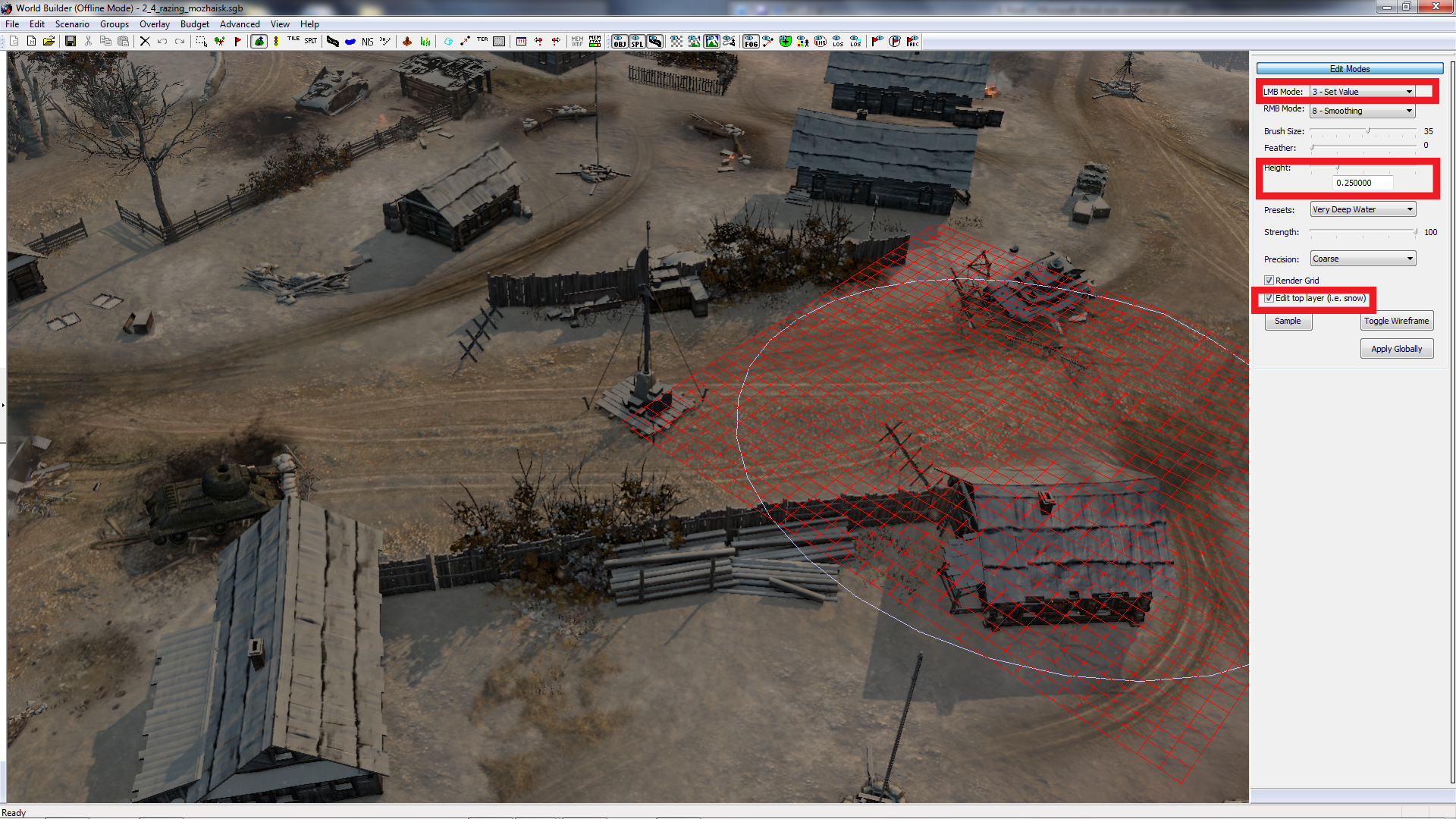Activate the terrain height editor icon
Image resolution: width=1456 pixels, height=819 pixels.
click(x=259, y=41)
